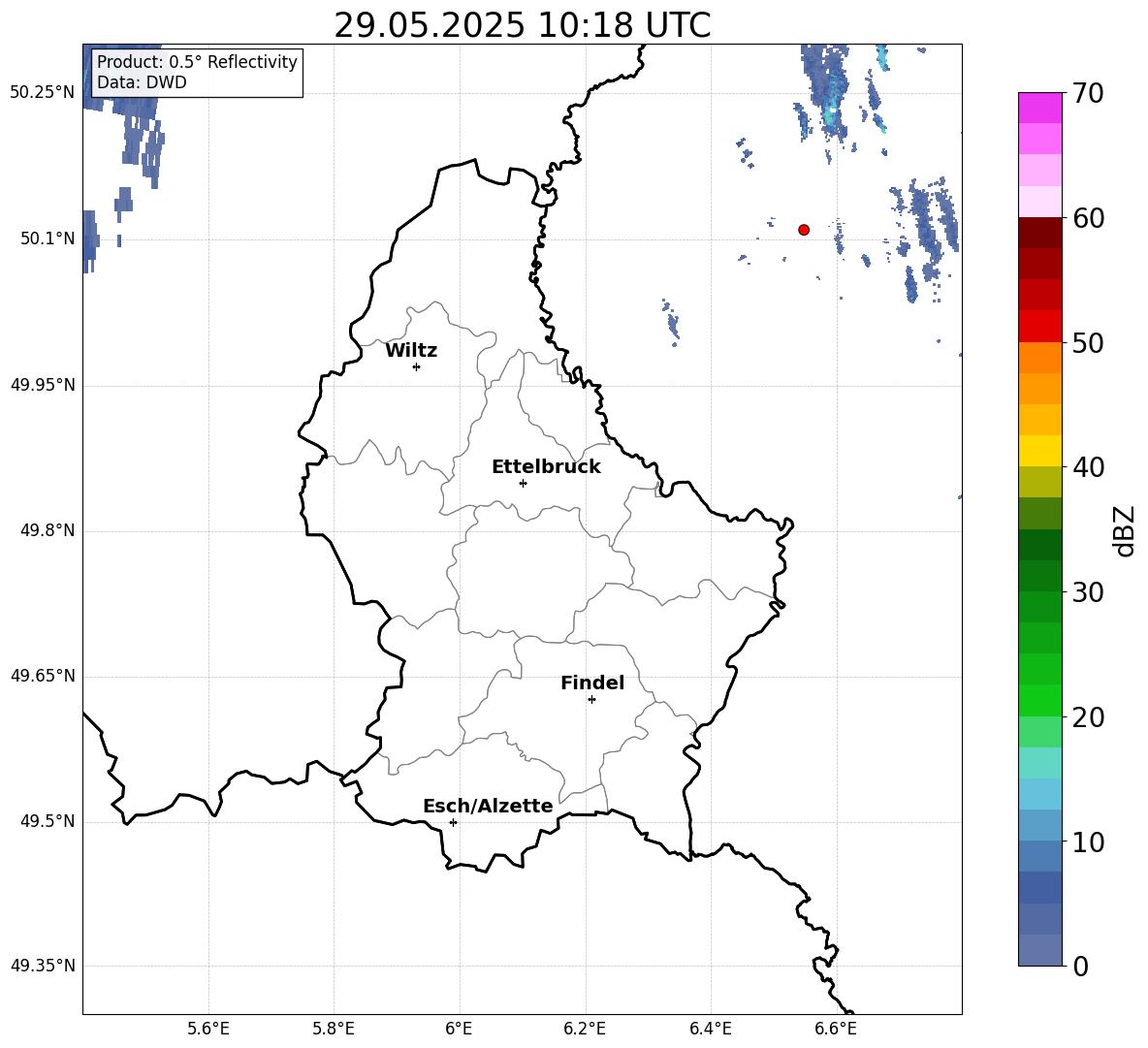The image size is (1148, 1048).
Task: Click the longitude label 6°E
Action: click(459, 1029)
